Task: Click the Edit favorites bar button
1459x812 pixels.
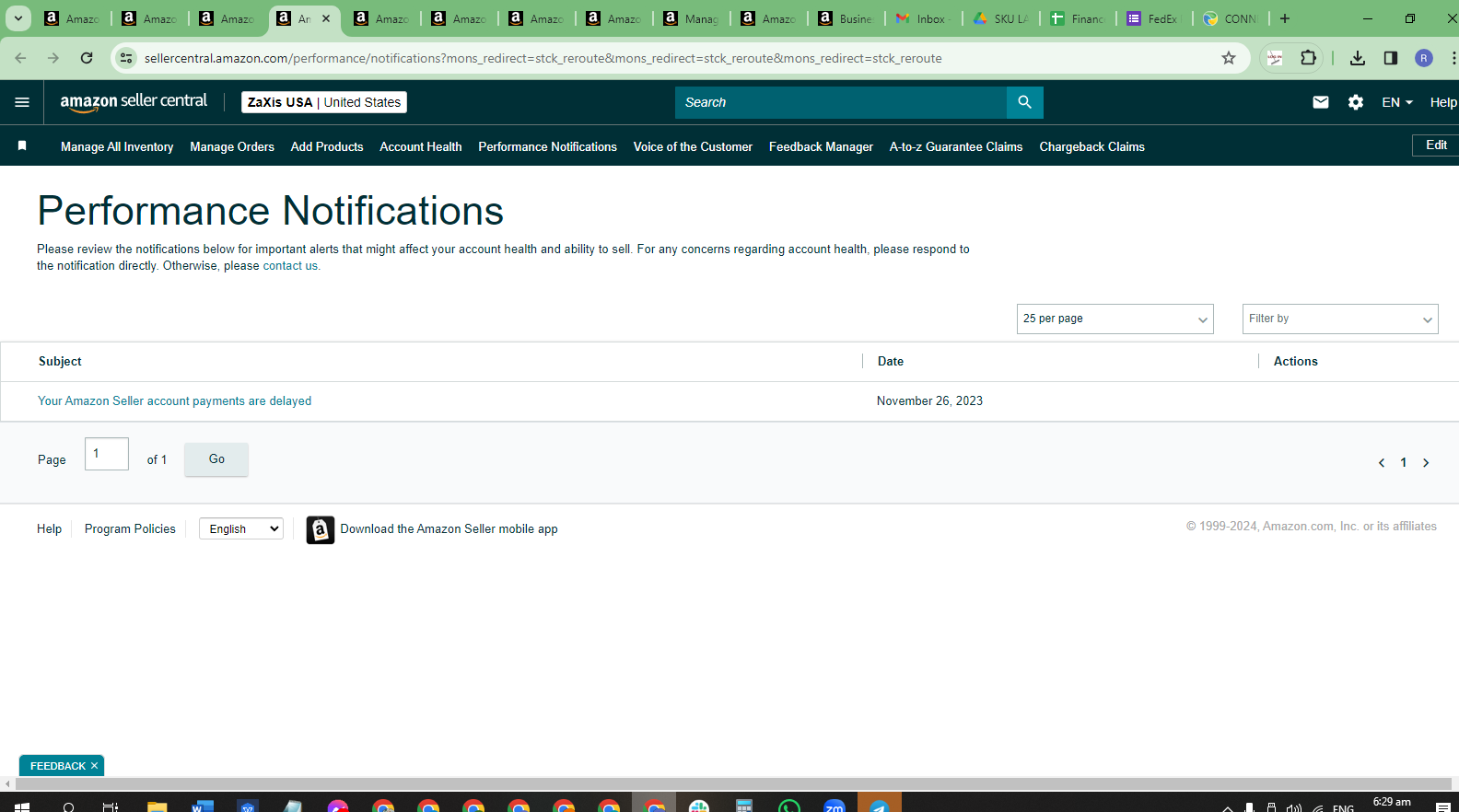Action: (1436, 145)
